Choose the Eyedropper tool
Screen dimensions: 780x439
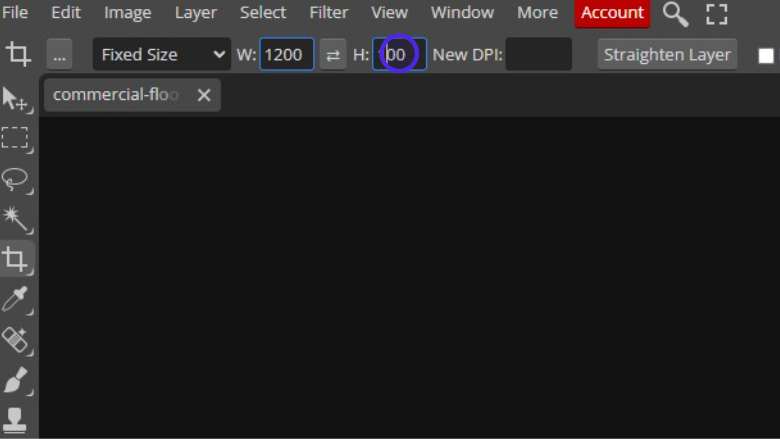[x=15, y=299]
